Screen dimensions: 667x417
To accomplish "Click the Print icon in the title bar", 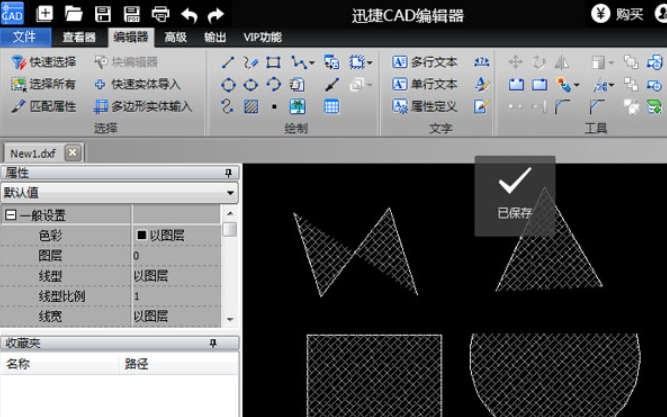I will (x=160, y=14).
